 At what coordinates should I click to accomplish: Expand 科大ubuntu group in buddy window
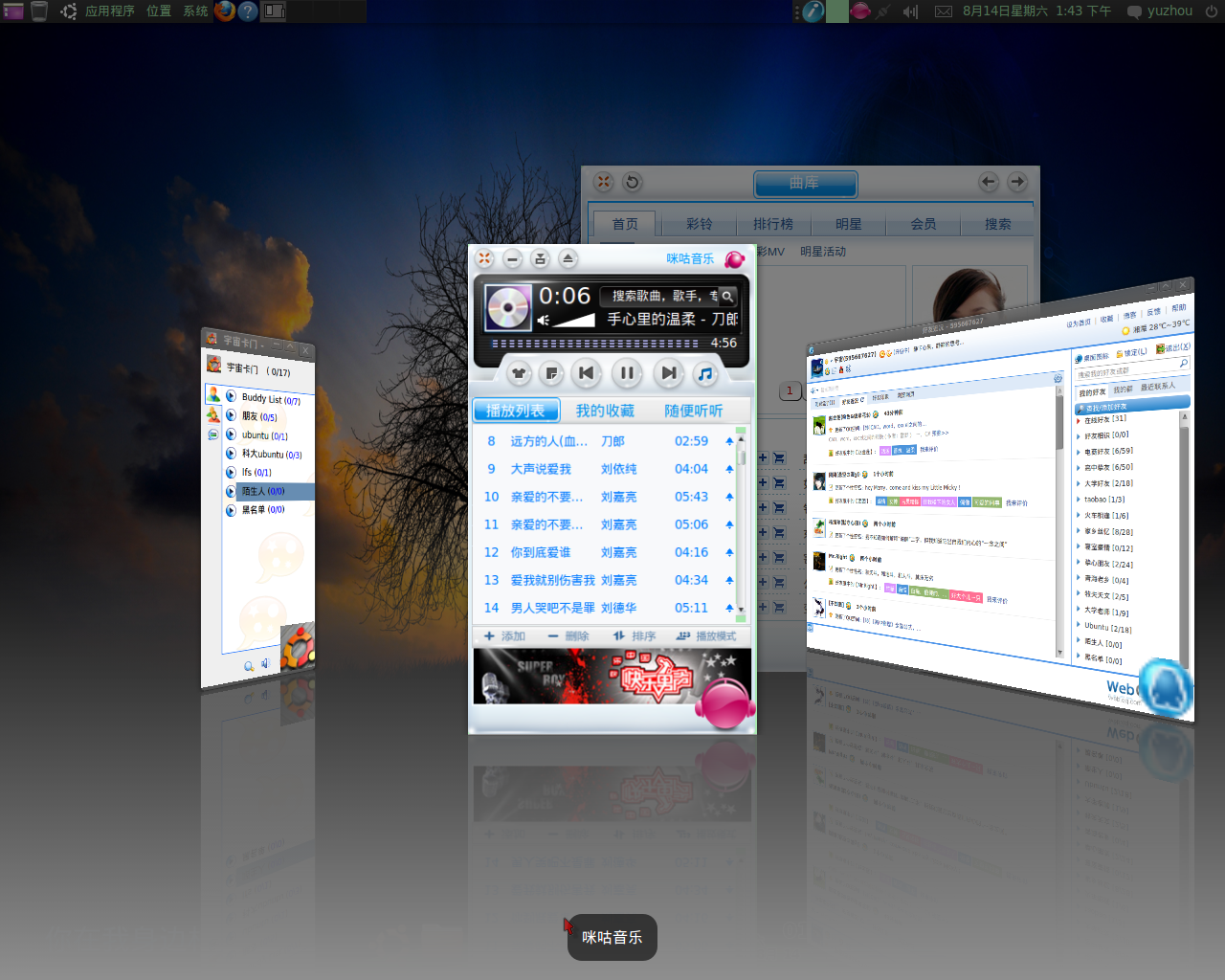(231, 454)
